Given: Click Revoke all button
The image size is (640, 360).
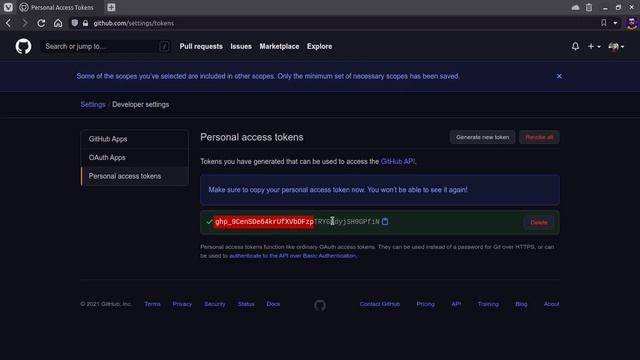Looking at the screenshot, I should pos(539,137).
